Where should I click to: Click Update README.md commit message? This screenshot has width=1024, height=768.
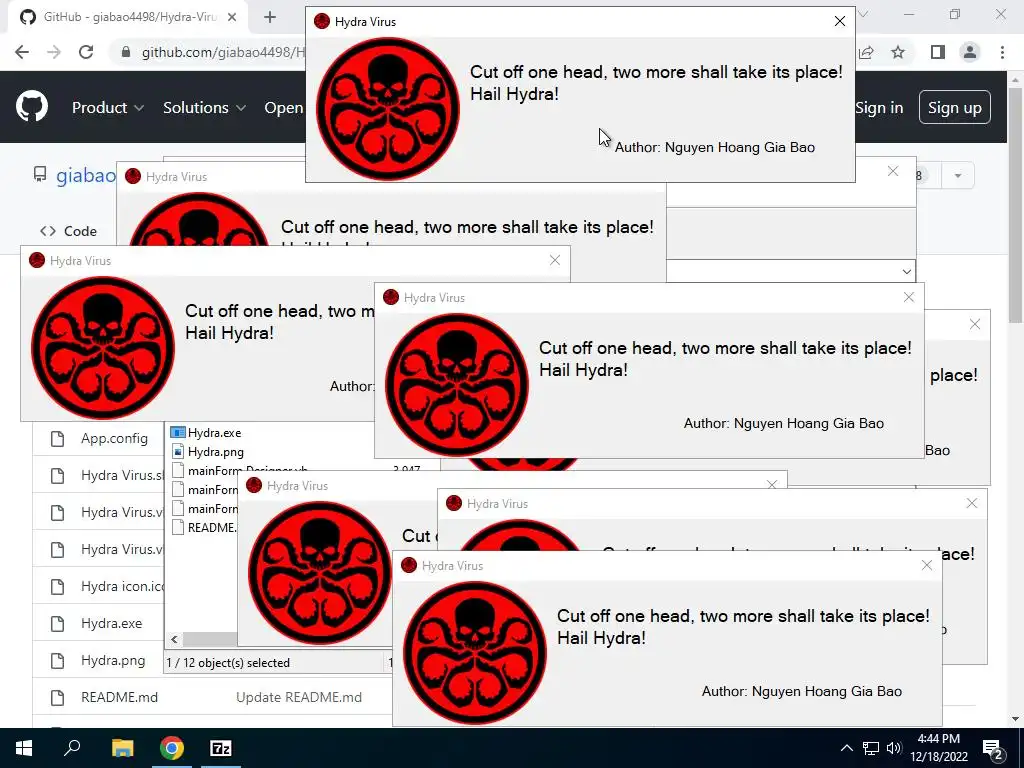tap(298, 697)
